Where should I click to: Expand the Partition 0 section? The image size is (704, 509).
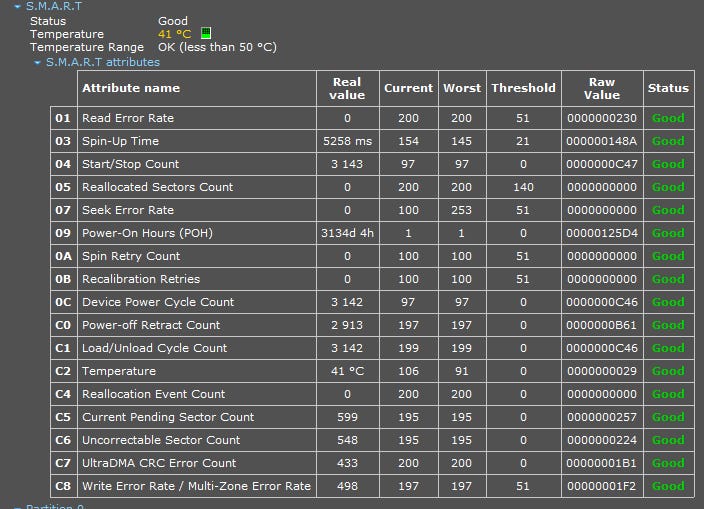pyautogui.click(x=18, y=507)
